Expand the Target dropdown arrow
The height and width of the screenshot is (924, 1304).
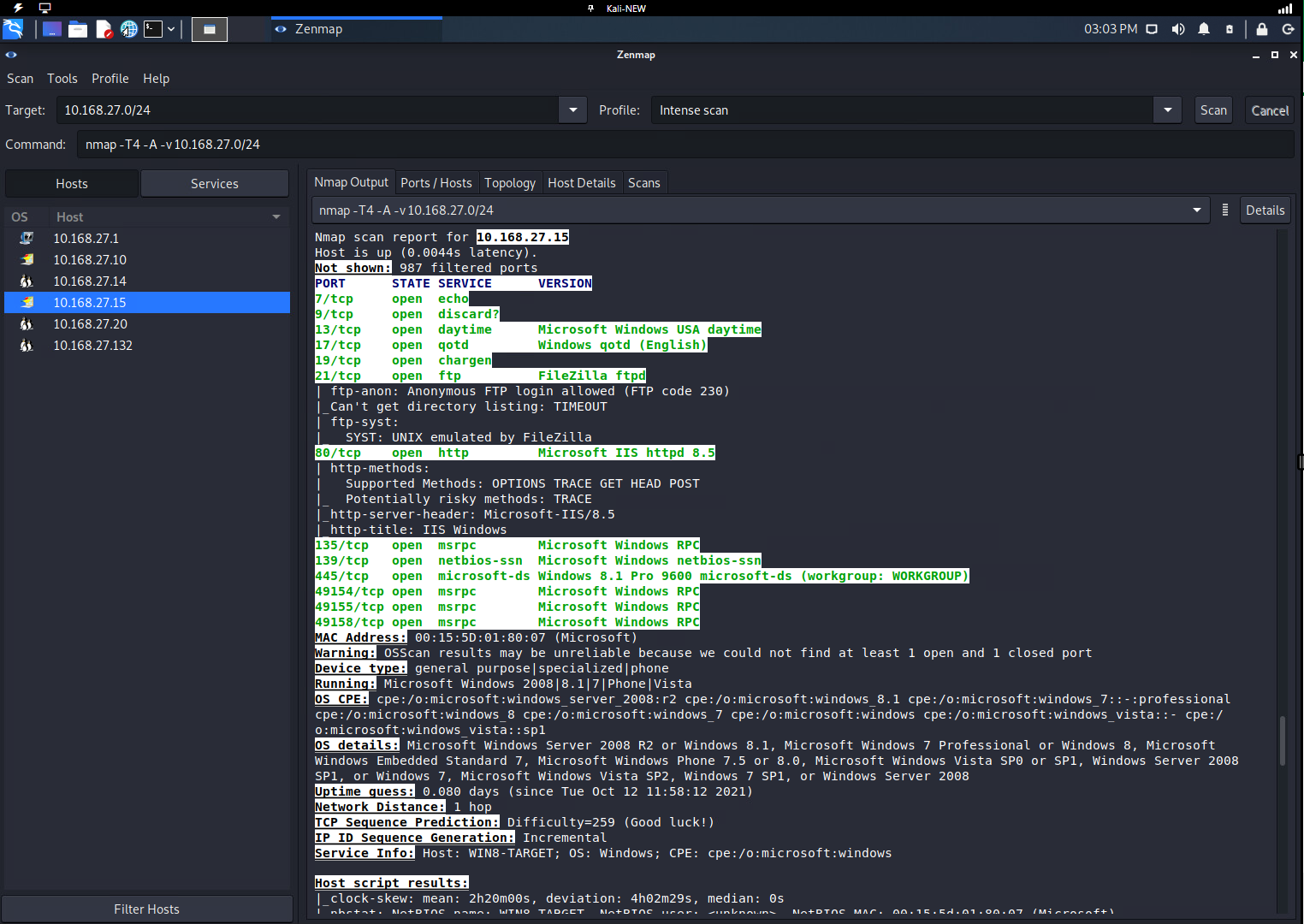pos(572,110)
